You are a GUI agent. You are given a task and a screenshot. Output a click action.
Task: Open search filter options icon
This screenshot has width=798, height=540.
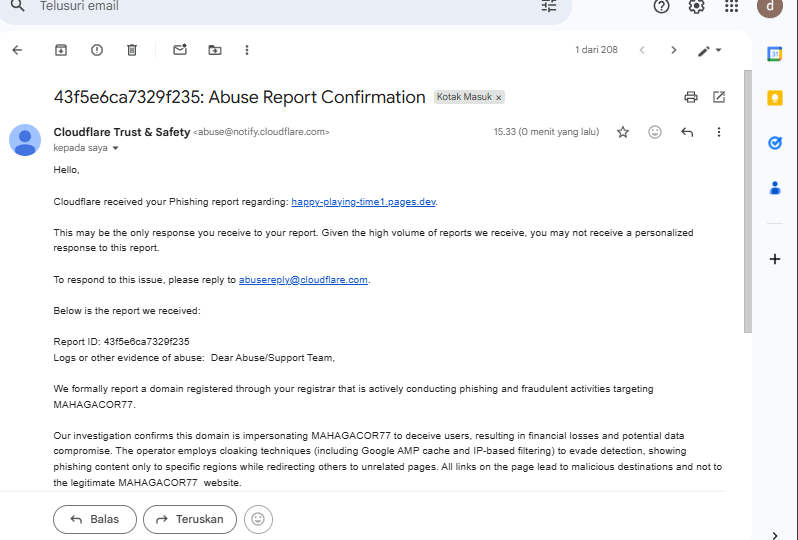coord(549,6)
